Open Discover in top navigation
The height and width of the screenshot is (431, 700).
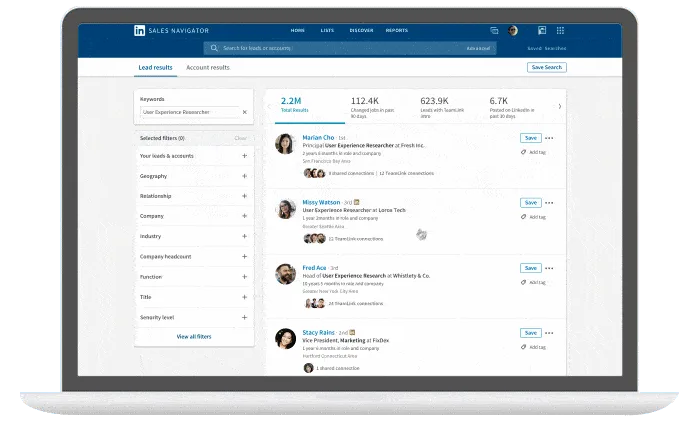click(361, 30)
